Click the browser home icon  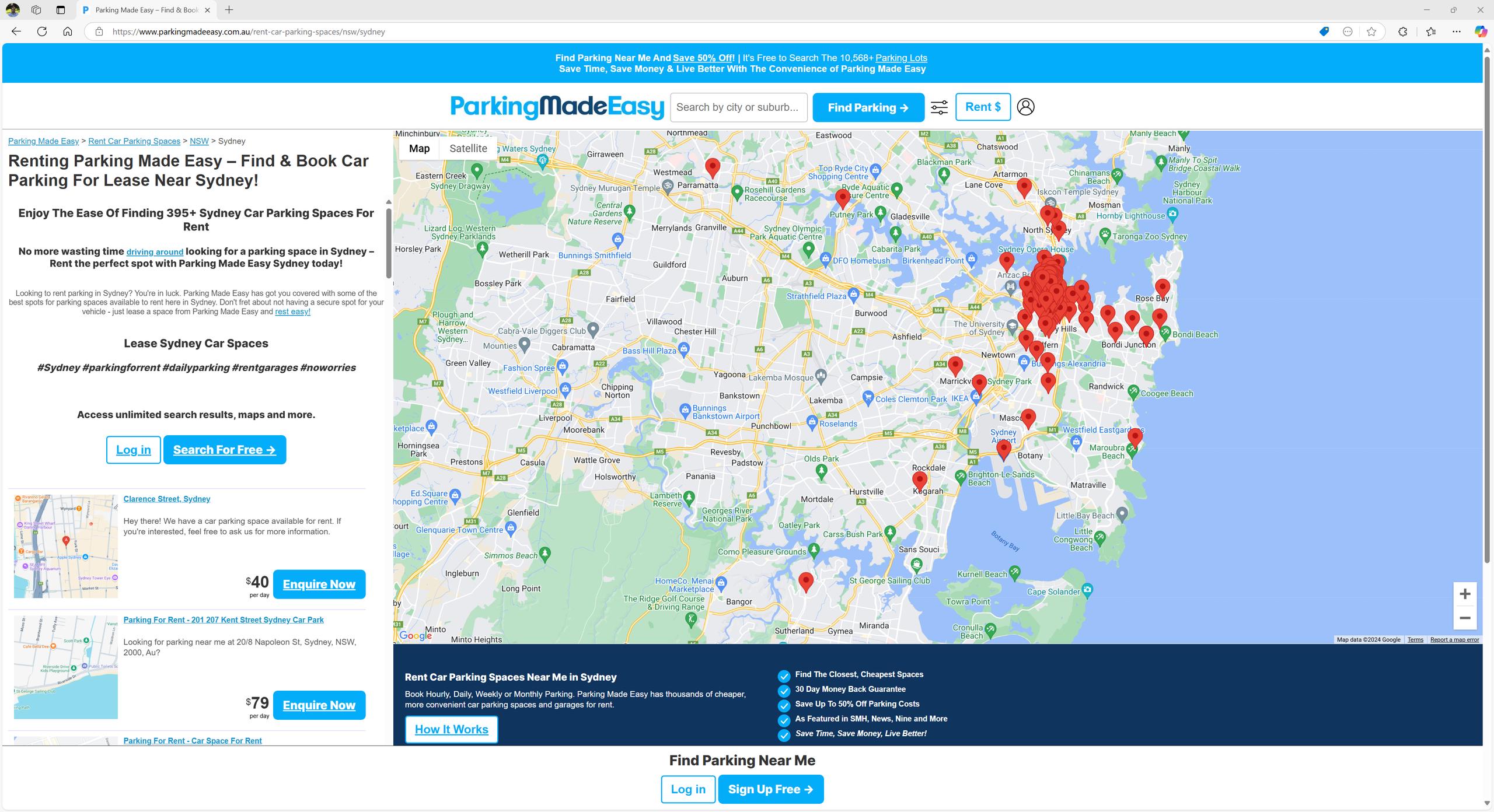coord(68,32)
